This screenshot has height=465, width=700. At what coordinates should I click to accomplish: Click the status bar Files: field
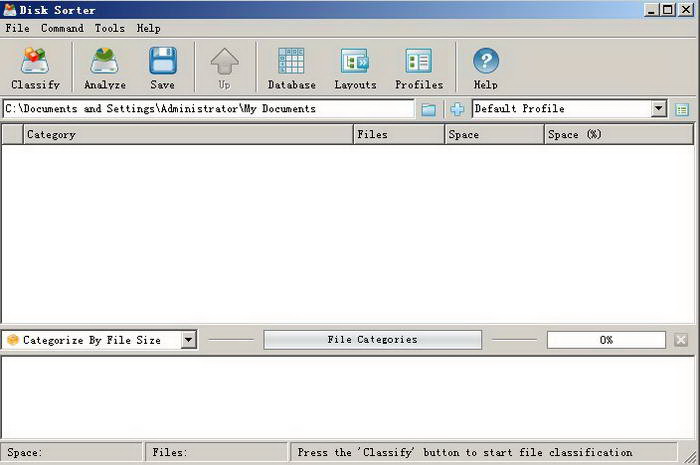point(216,453)
